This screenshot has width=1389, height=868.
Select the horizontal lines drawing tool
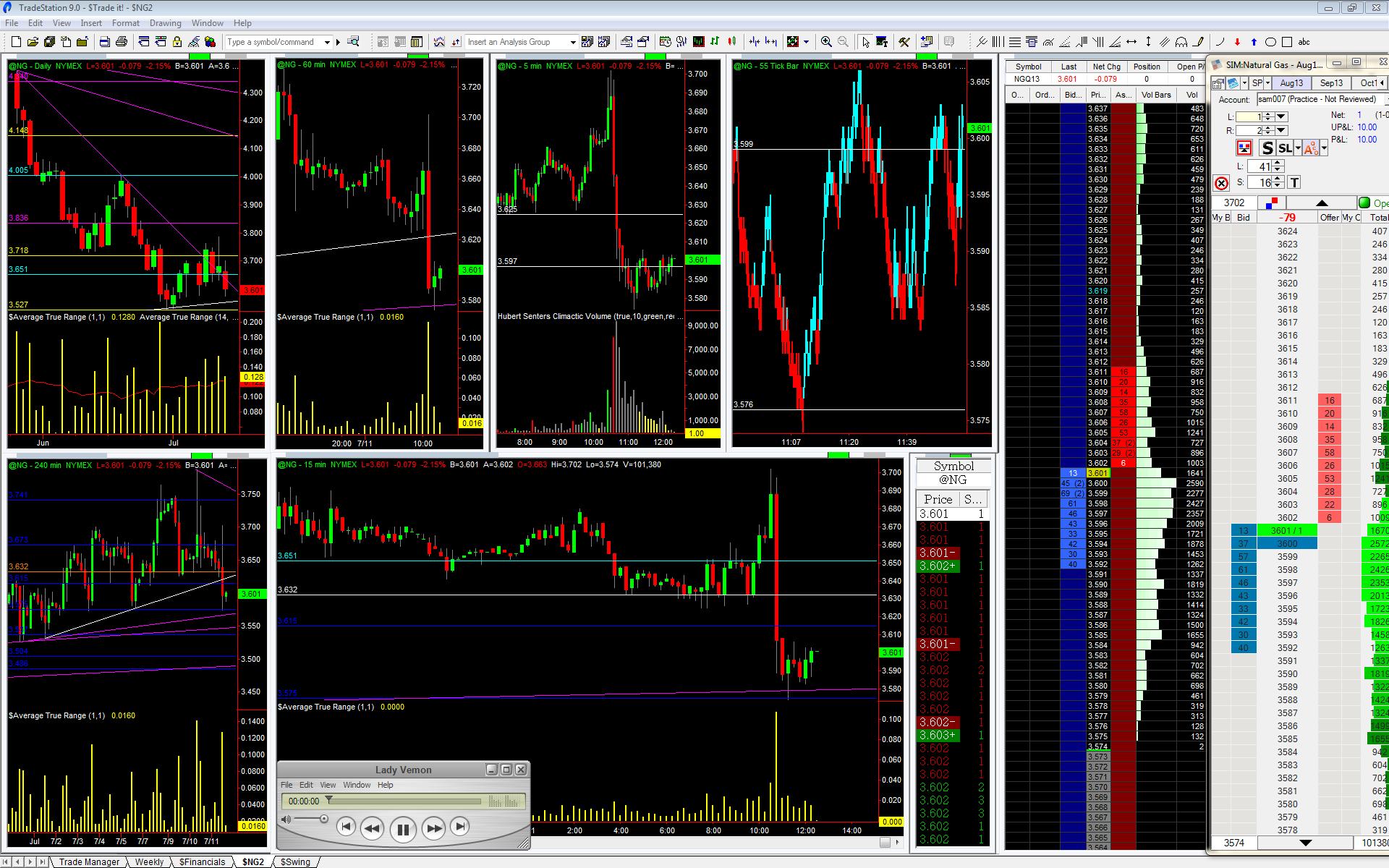pyautogui.click(x=1015, y=42)
